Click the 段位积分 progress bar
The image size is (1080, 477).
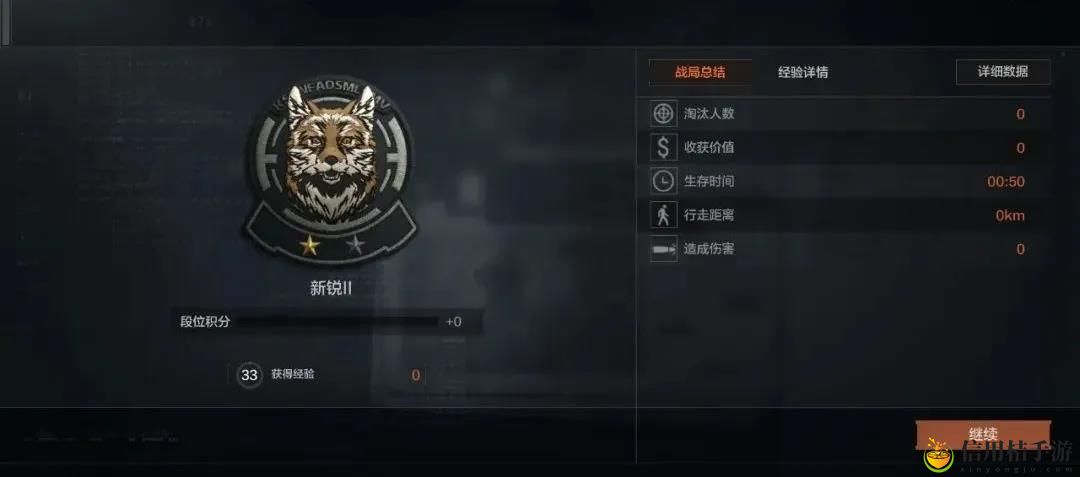[326, 321]
